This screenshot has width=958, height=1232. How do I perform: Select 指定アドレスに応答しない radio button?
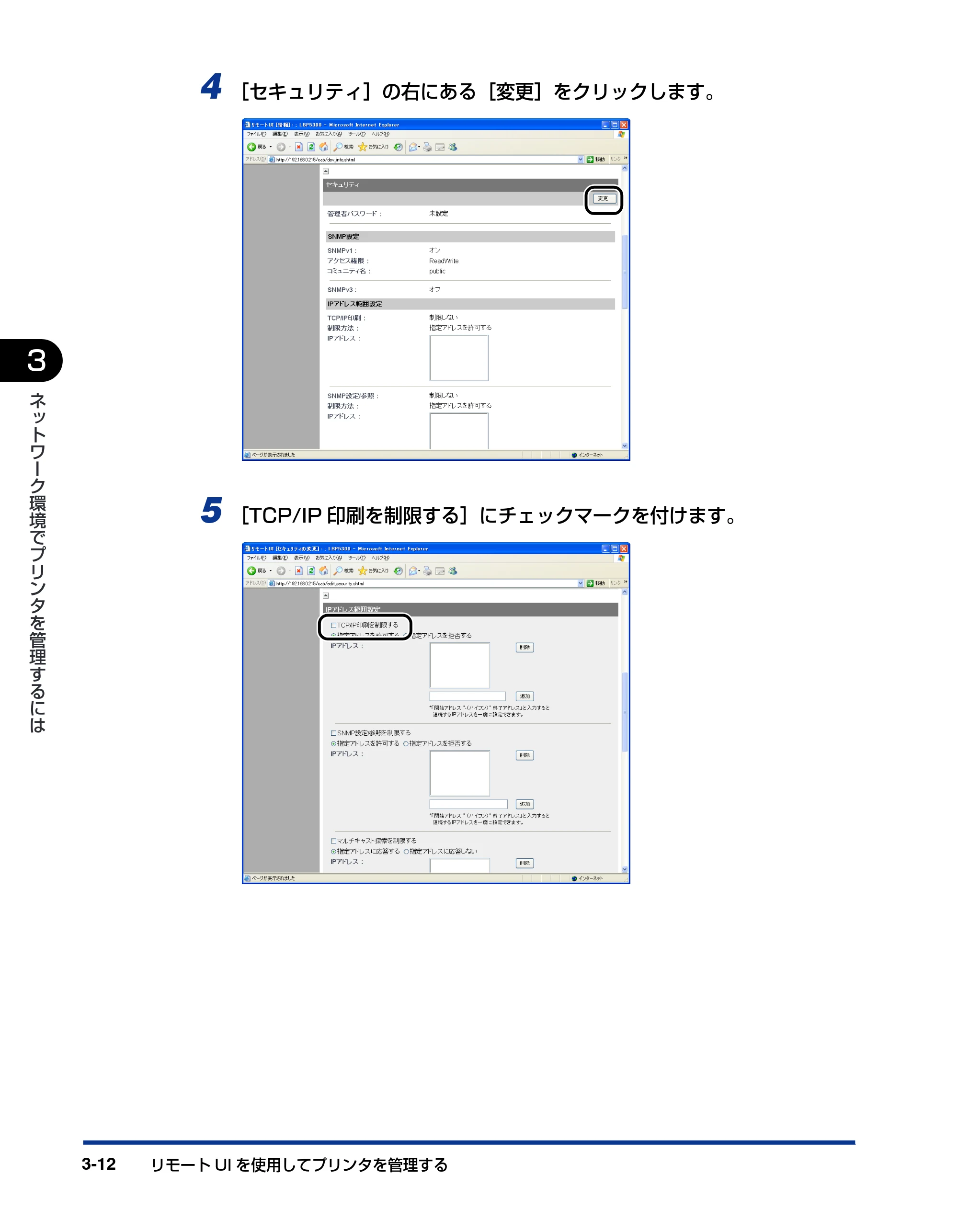coord(406,851)
